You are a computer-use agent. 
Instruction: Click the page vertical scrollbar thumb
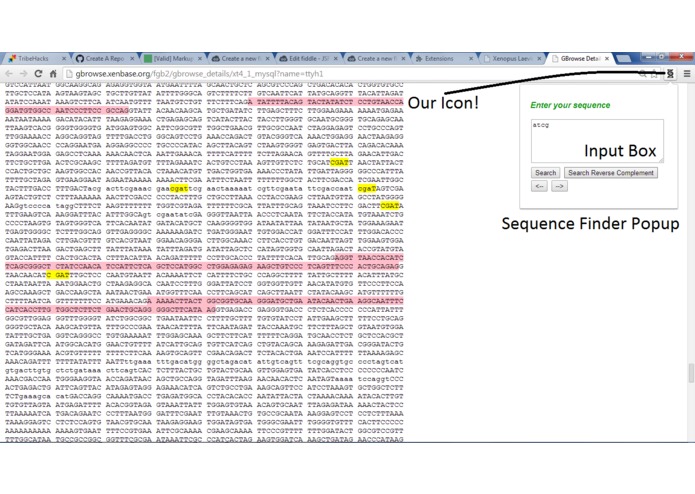(691, 373)
